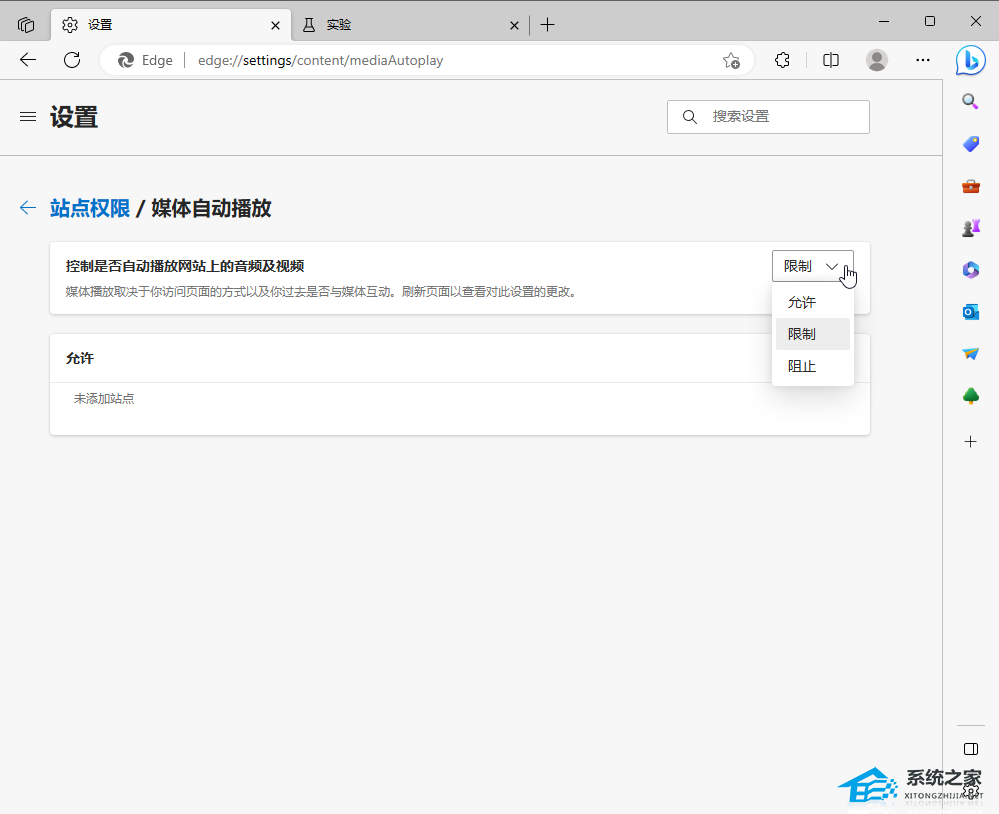
Task: Select 允许 from the dropdown list
Action: (x=802, y=302)
